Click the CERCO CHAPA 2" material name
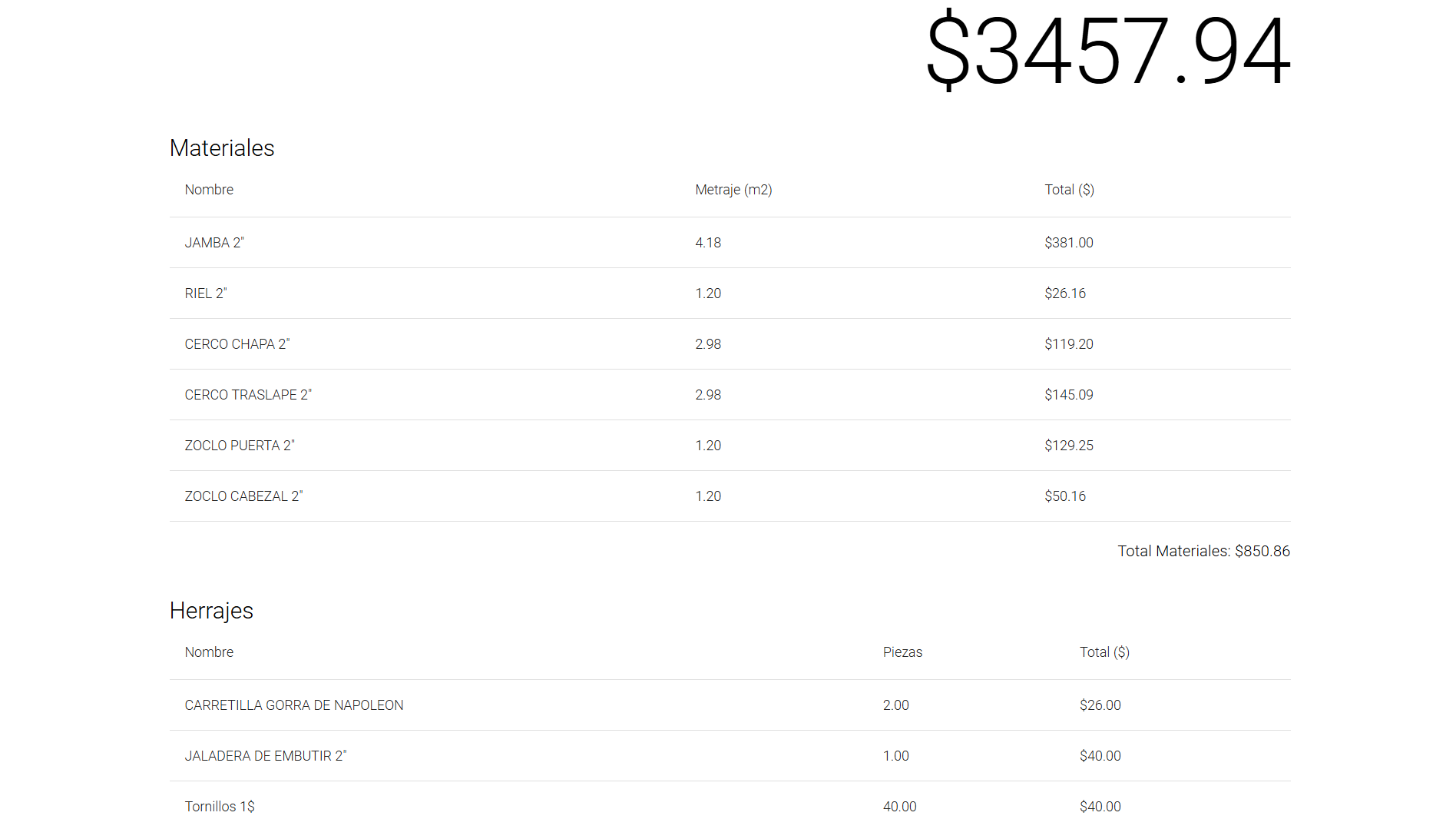The width and height of the screenshot is (1456, 829). (x=237, y=344)
